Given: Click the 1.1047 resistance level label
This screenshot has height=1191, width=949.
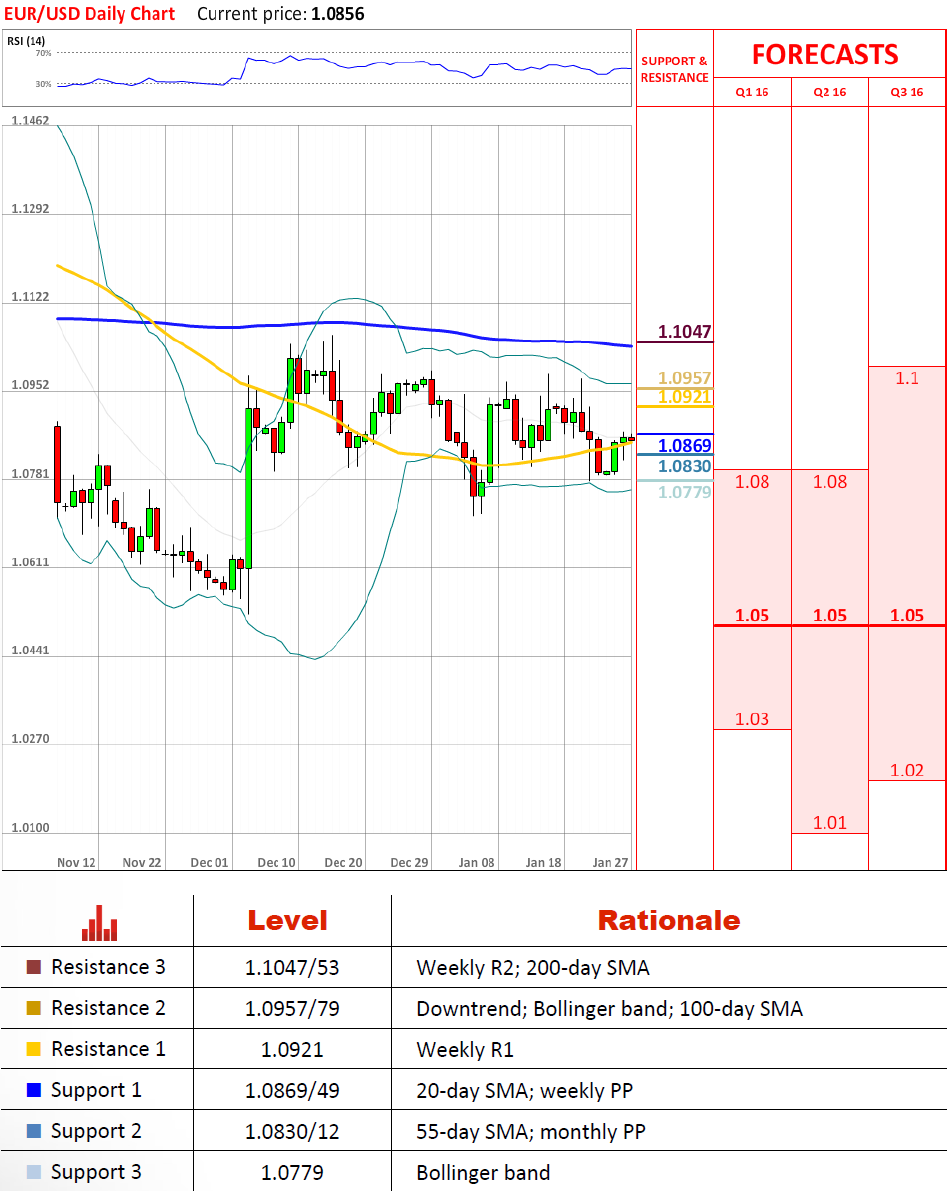Looking at the screenshot, I should click(x=685, y=332).
